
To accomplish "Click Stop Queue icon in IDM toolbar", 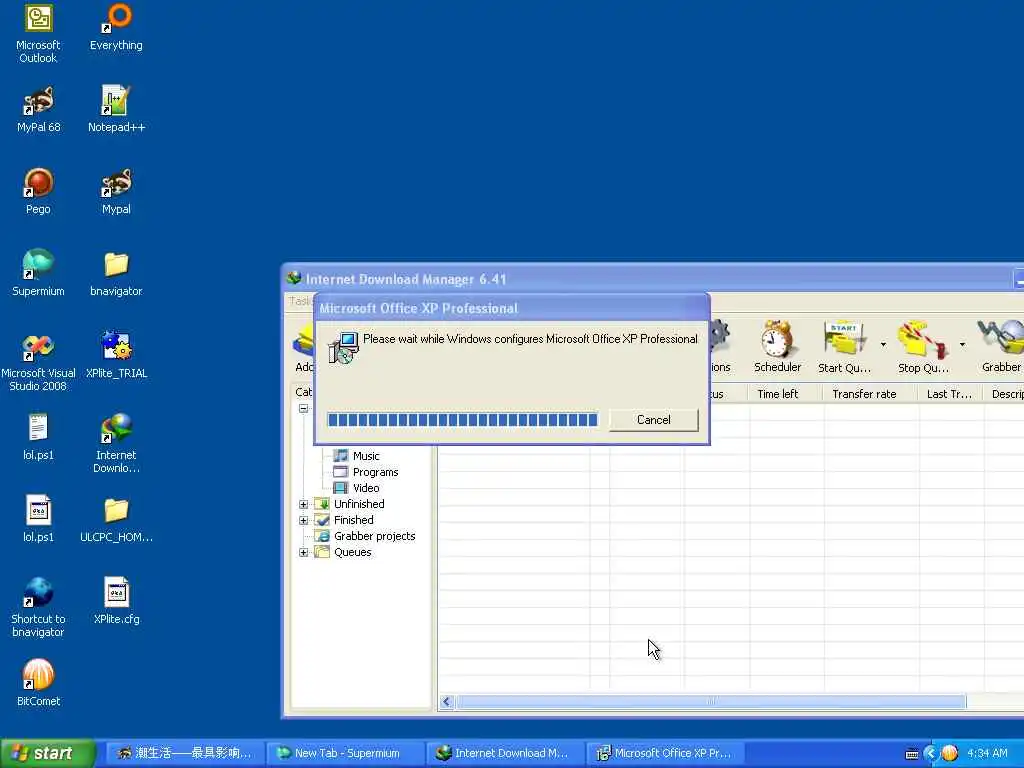I will tap(923, 347).
